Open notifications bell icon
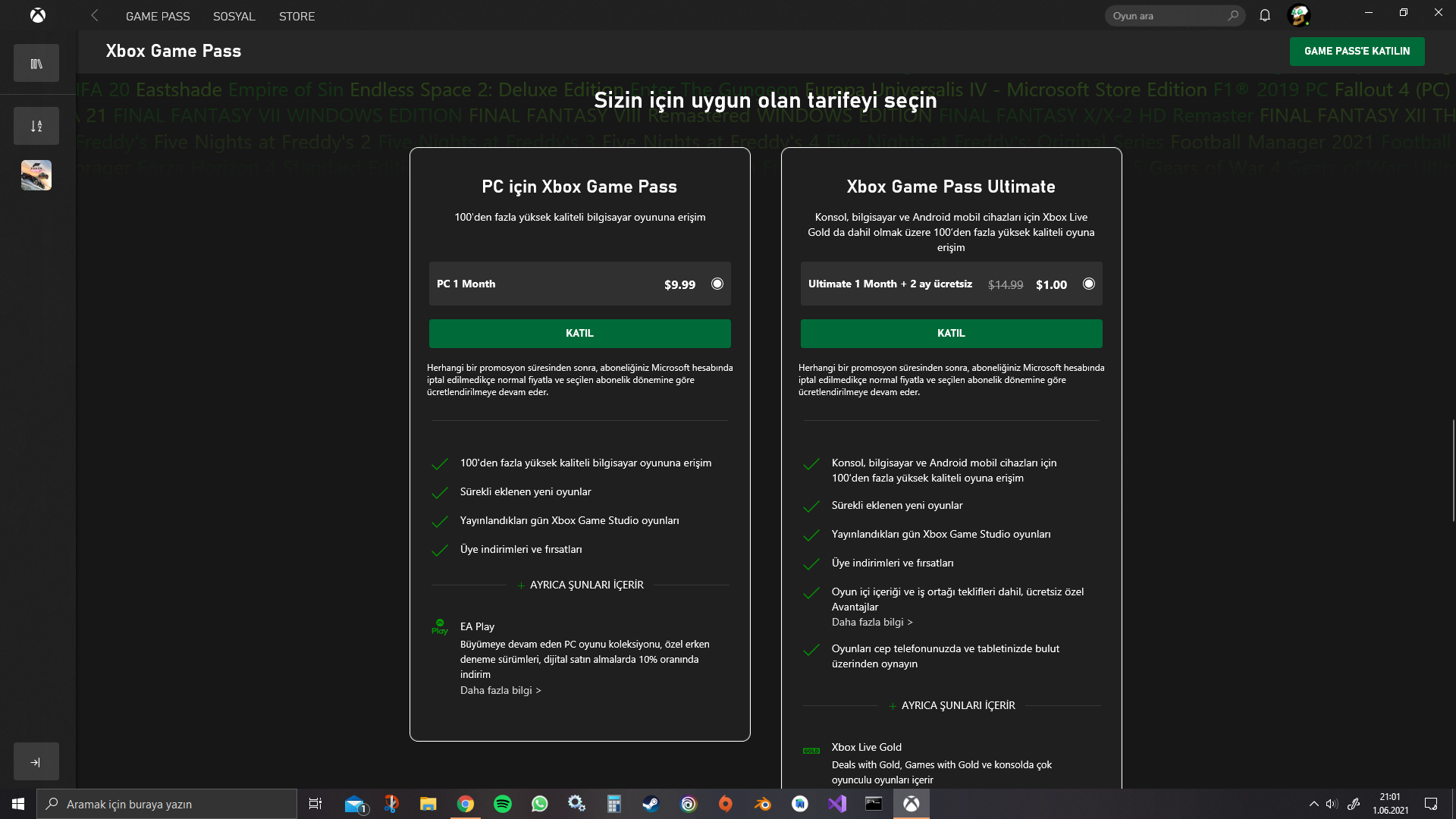 pos(1264,15)
